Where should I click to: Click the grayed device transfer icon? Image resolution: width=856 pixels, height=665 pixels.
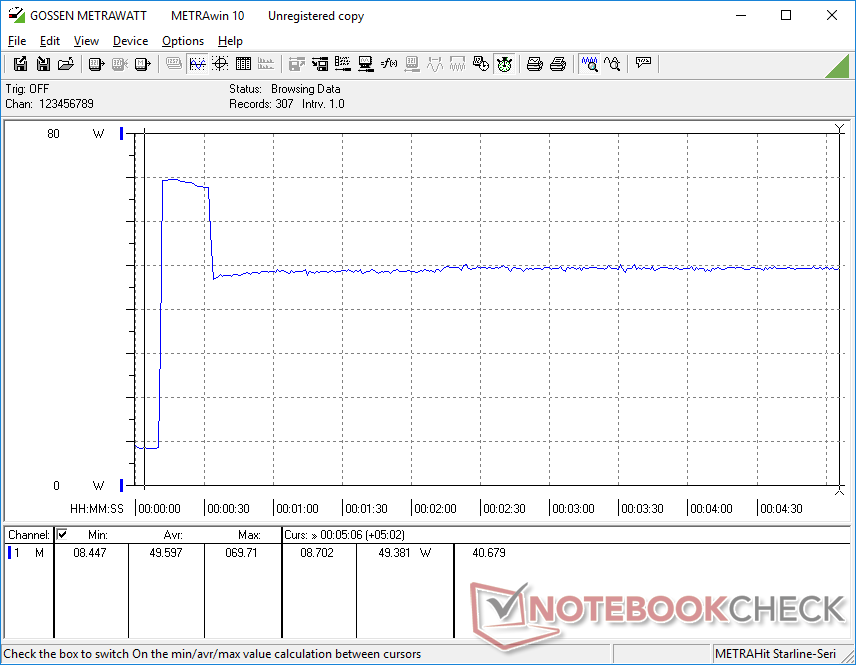120,64
